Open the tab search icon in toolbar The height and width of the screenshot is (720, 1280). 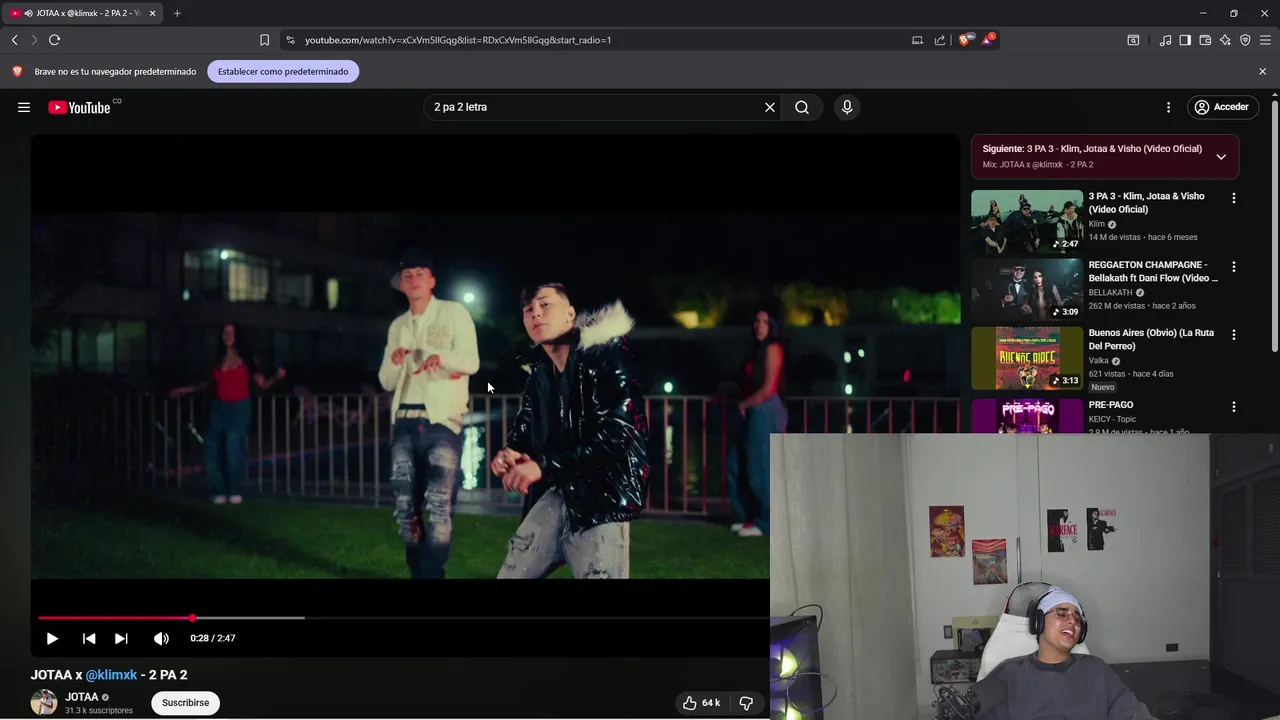tap(1133, 40)
